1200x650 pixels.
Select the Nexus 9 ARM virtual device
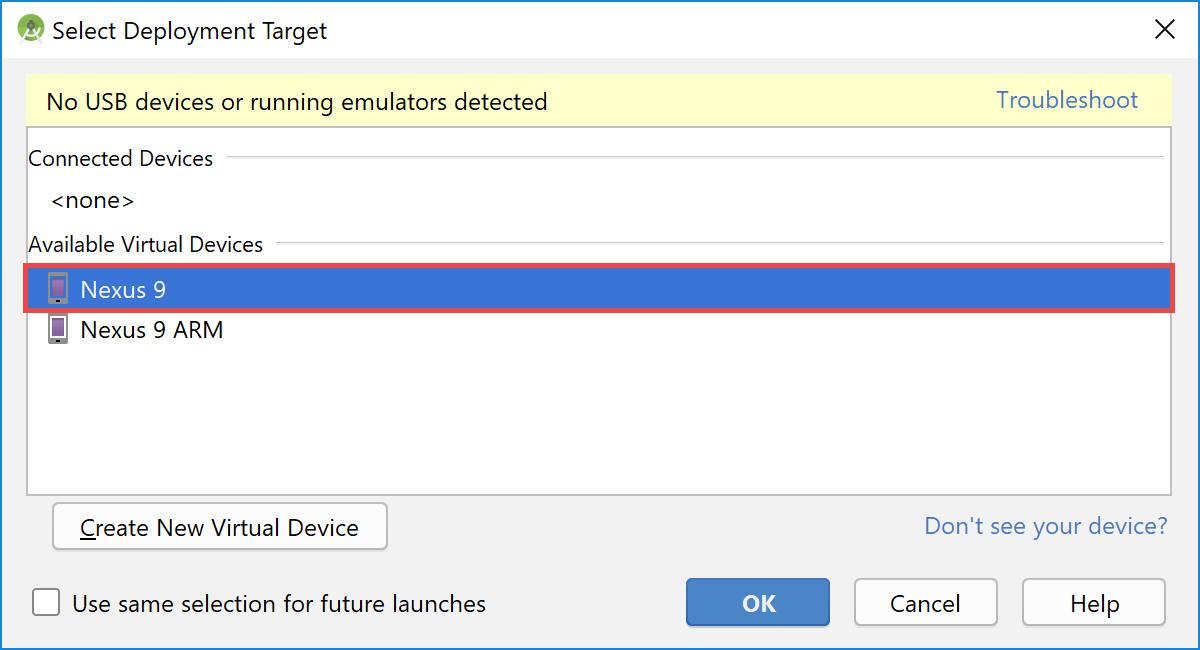click(x=599, y=329)
